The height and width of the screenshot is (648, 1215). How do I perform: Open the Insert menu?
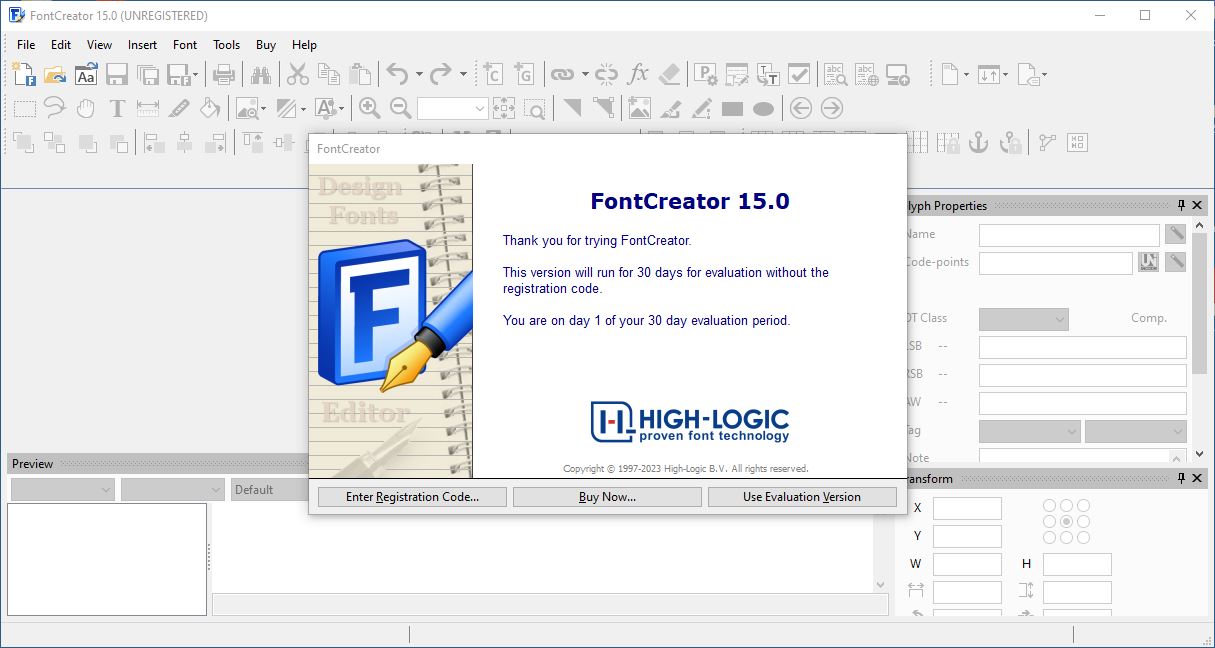tap(142, 45)
